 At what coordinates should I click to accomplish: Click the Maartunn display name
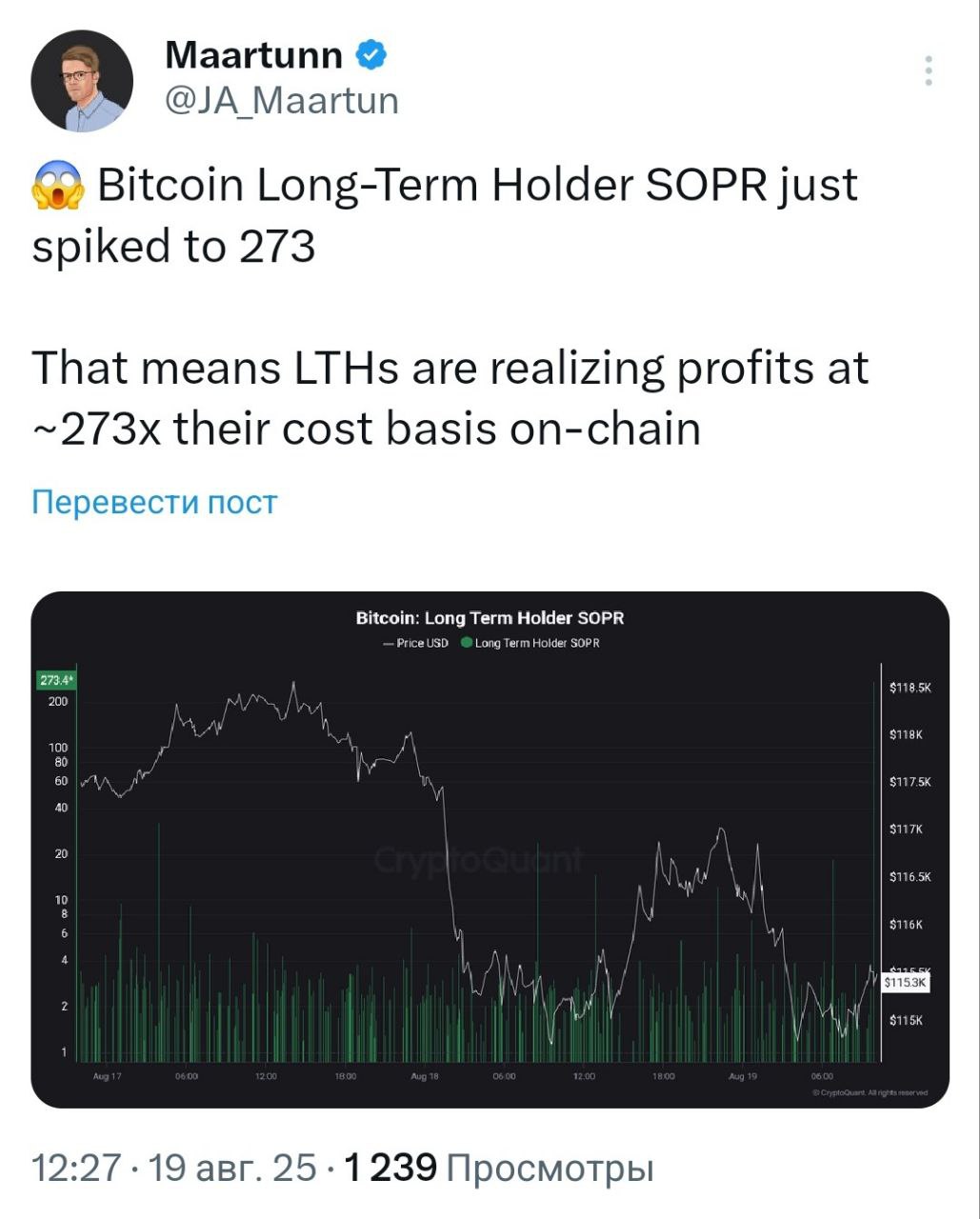click(253, 55)
